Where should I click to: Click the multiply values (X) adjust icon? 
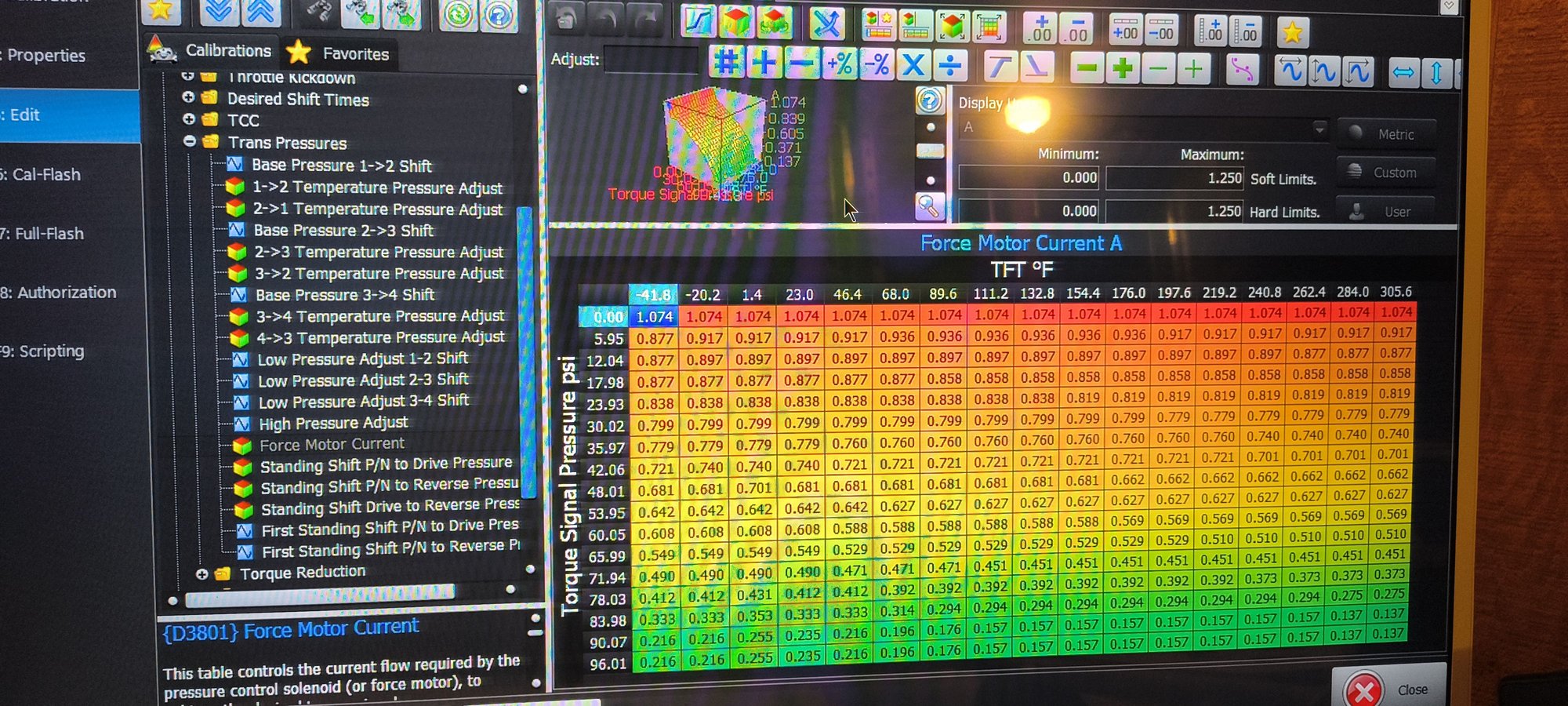point(913,65)
